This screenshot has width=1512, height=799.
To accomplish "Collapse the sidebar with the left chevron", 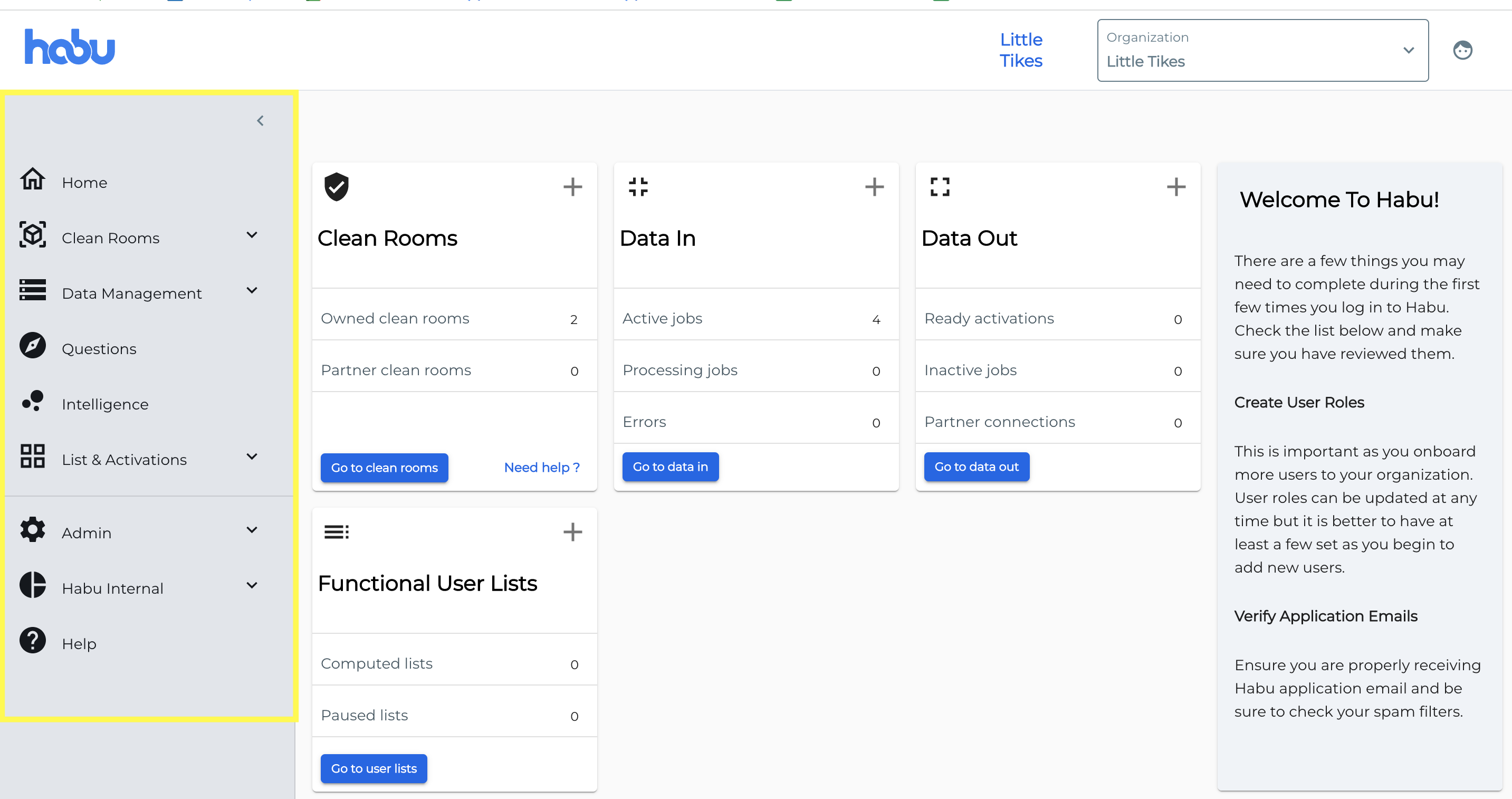I will coord(260,121).
